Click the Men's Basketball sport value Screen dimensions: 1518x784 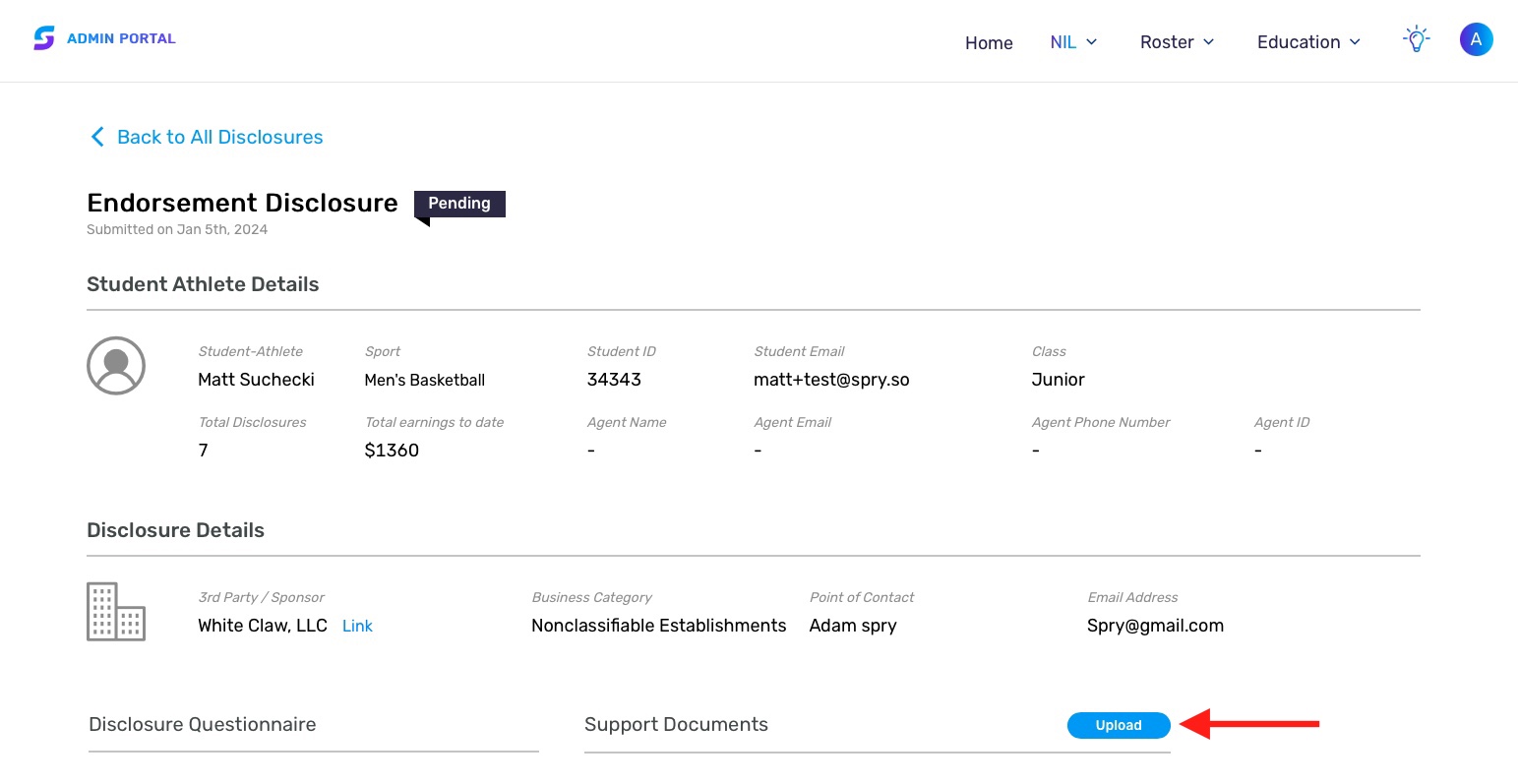point(425,380)
